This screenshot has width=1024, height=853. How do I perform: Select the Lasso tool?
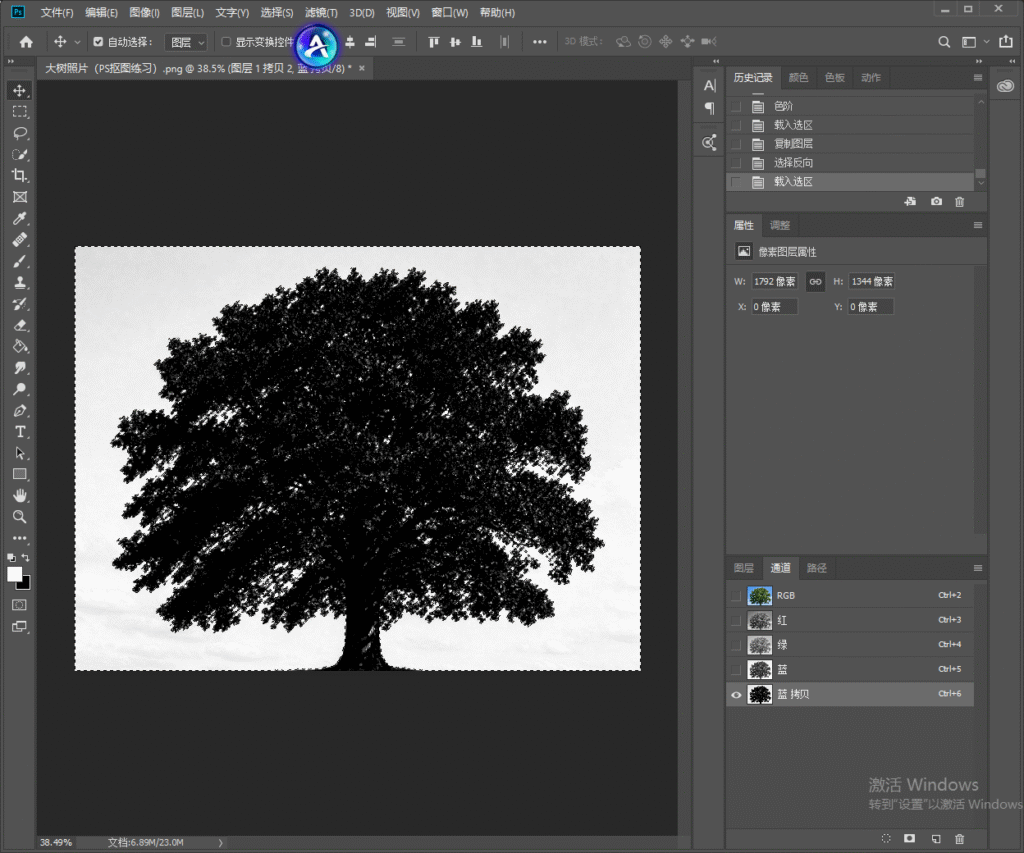(20, 133)
